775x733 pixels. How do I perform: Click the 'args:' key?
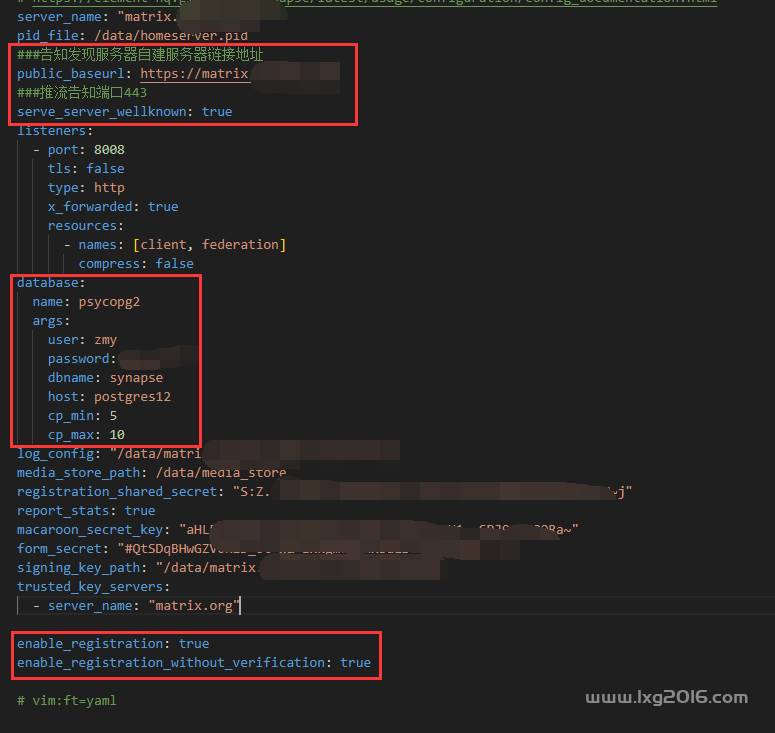(x=51, y=321)
